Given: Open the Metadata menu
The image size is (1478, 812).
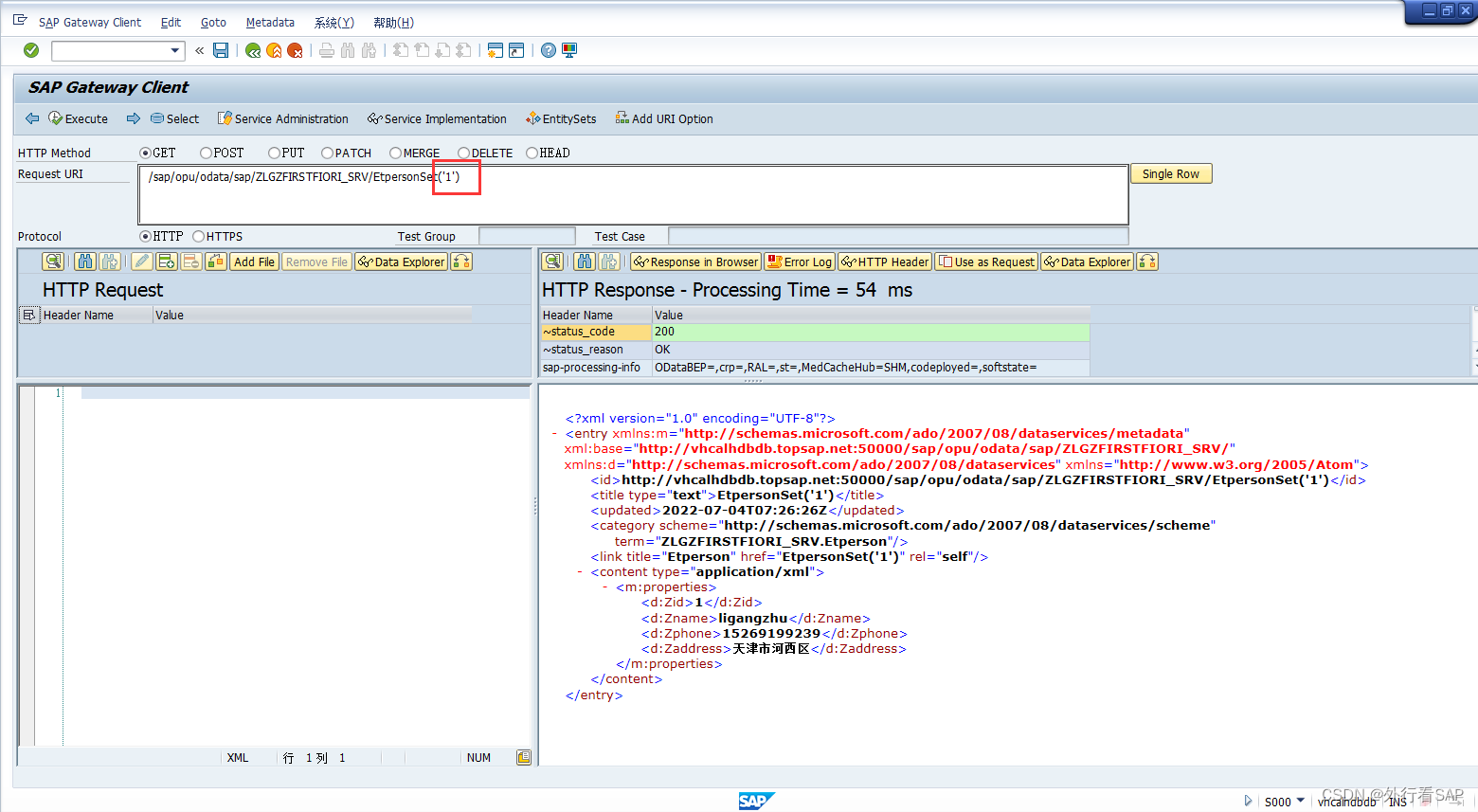Looking at the screenshot, I should 270,22.
